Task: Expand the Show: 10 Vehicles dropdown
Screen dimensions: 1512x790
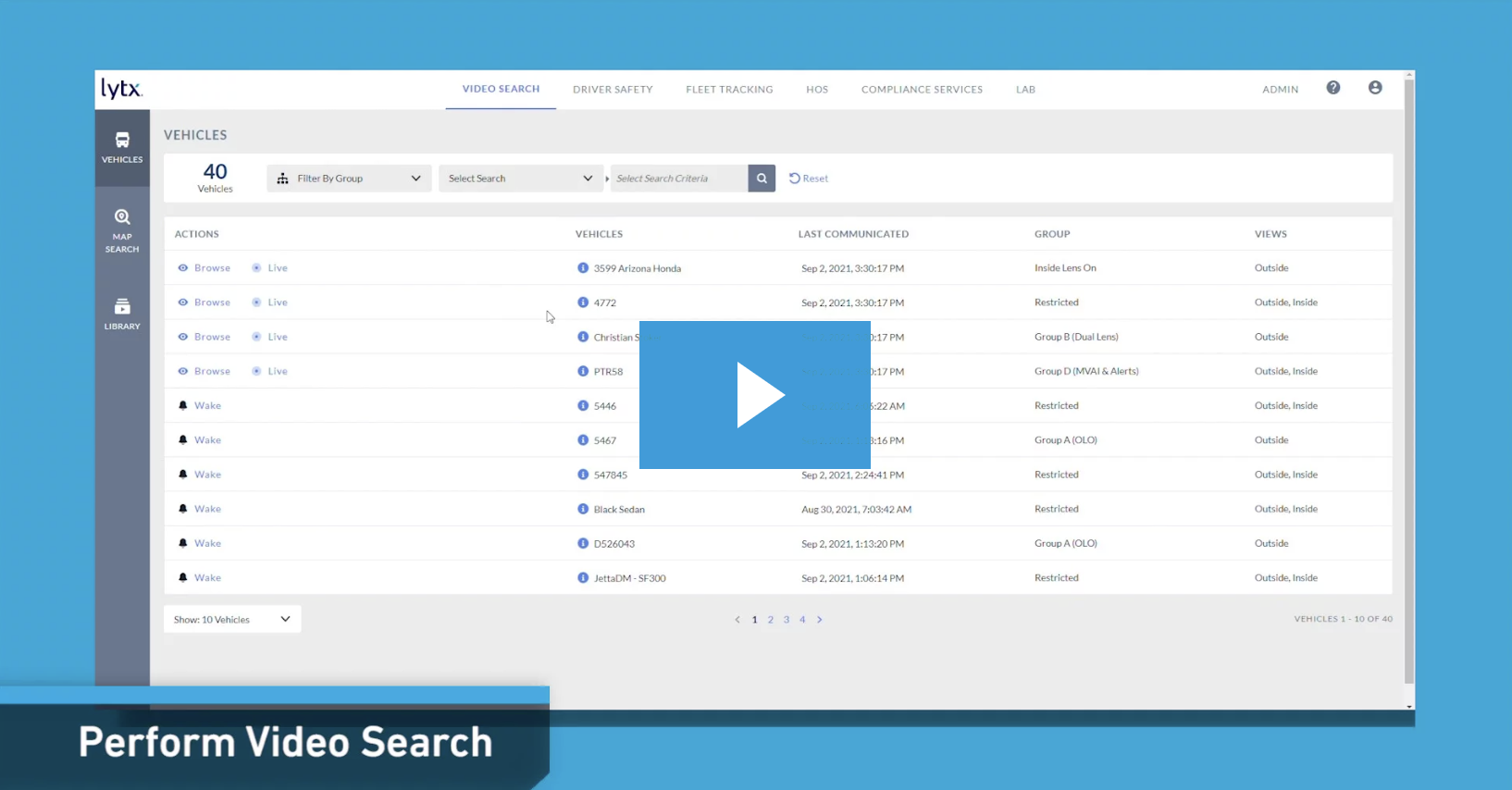Action: coord(231,619)
